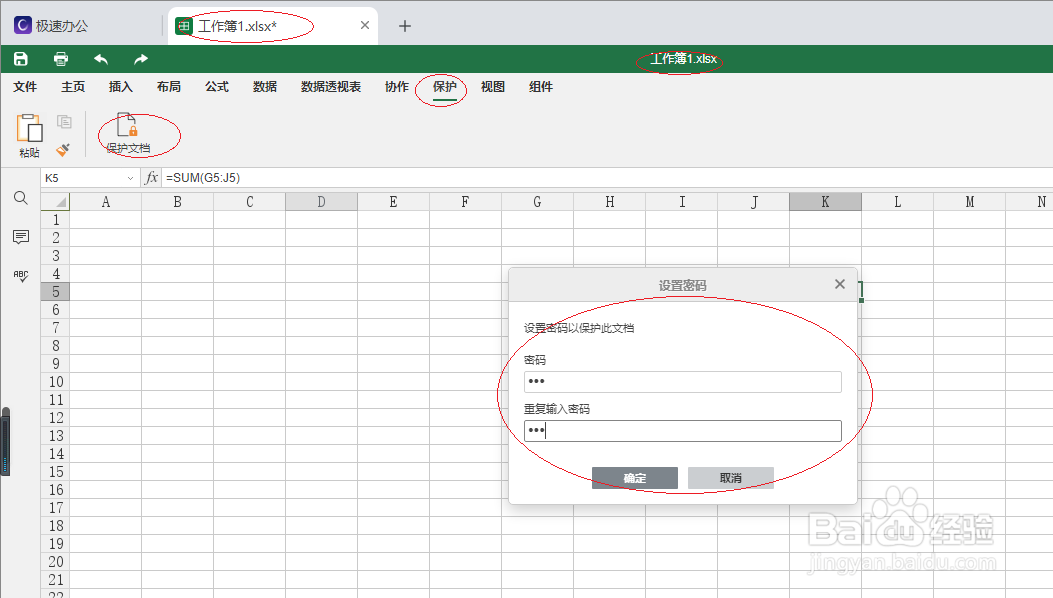Open print via the printer icon
This screenshot has width=1053, height=598.
pos(60,58)
